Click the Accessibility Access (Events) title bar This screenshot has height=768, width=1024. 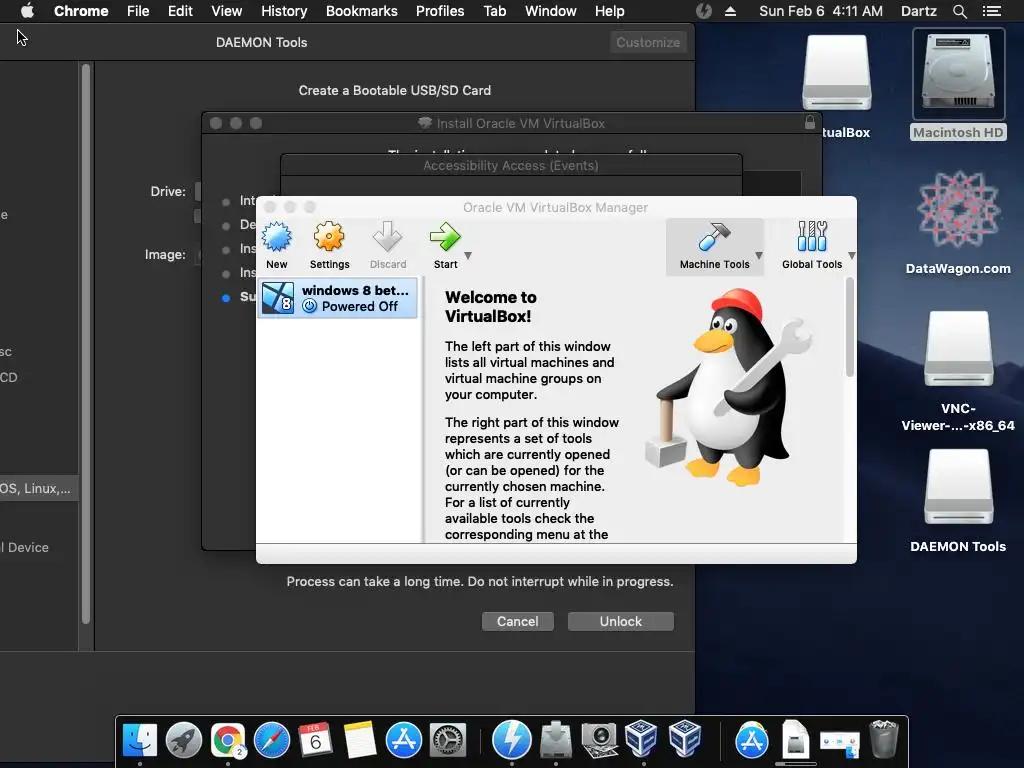511,165
